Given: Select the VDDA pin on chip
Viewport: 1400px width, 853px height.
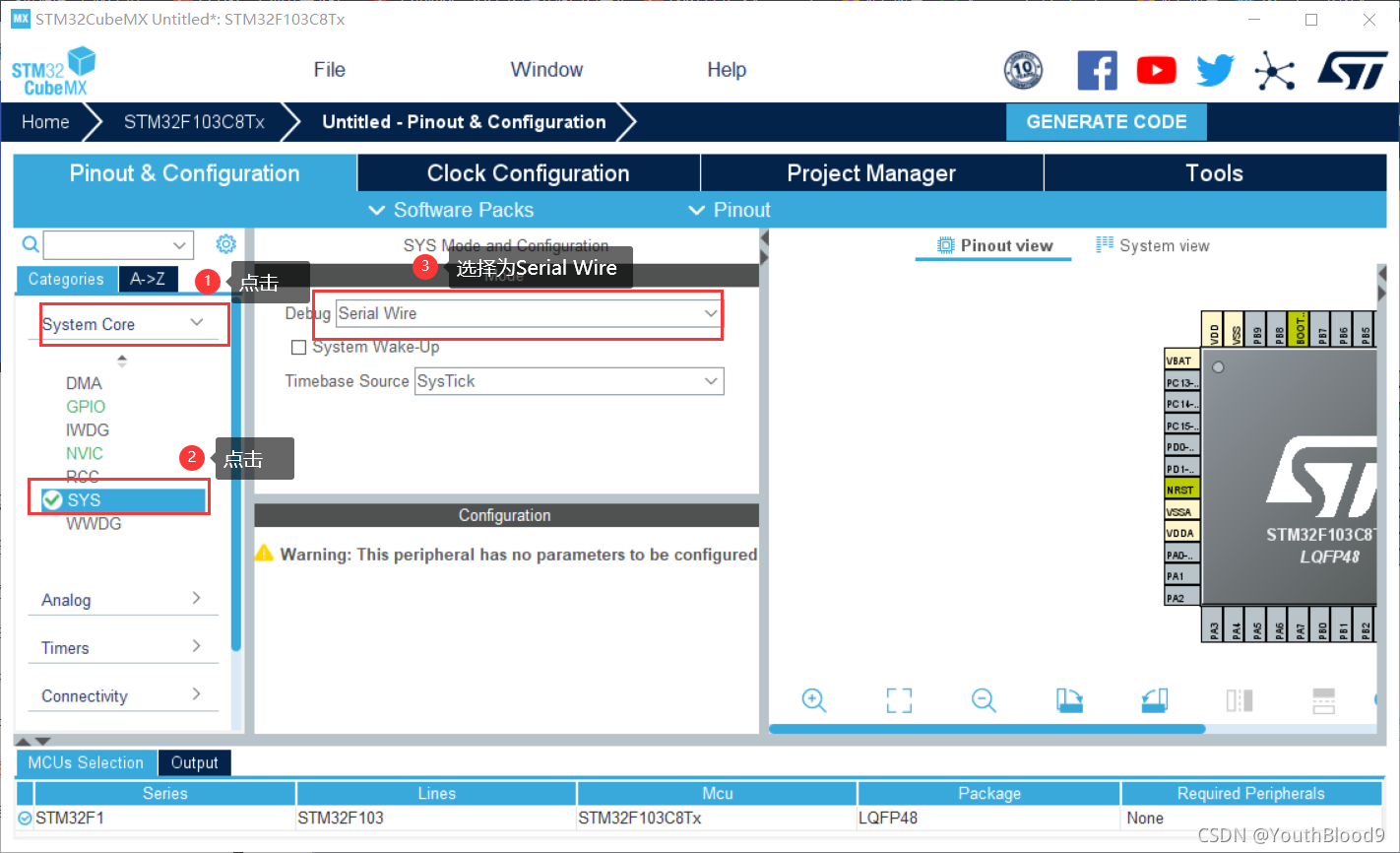Looking at the screenshot, I should tap(1181, 533).
